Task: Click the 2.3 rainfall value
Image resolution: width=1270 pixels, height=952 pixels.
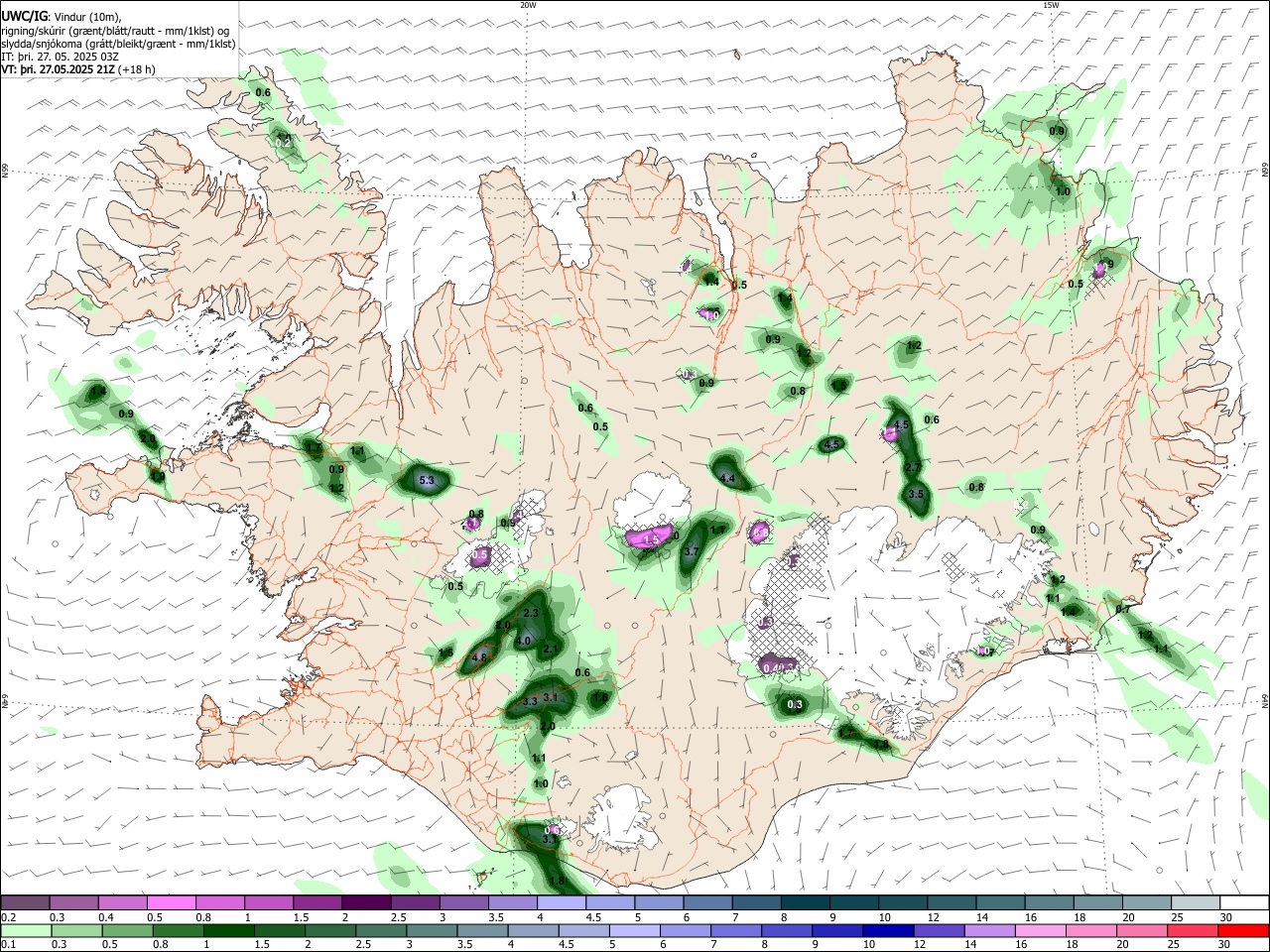Action: (531, 614)
